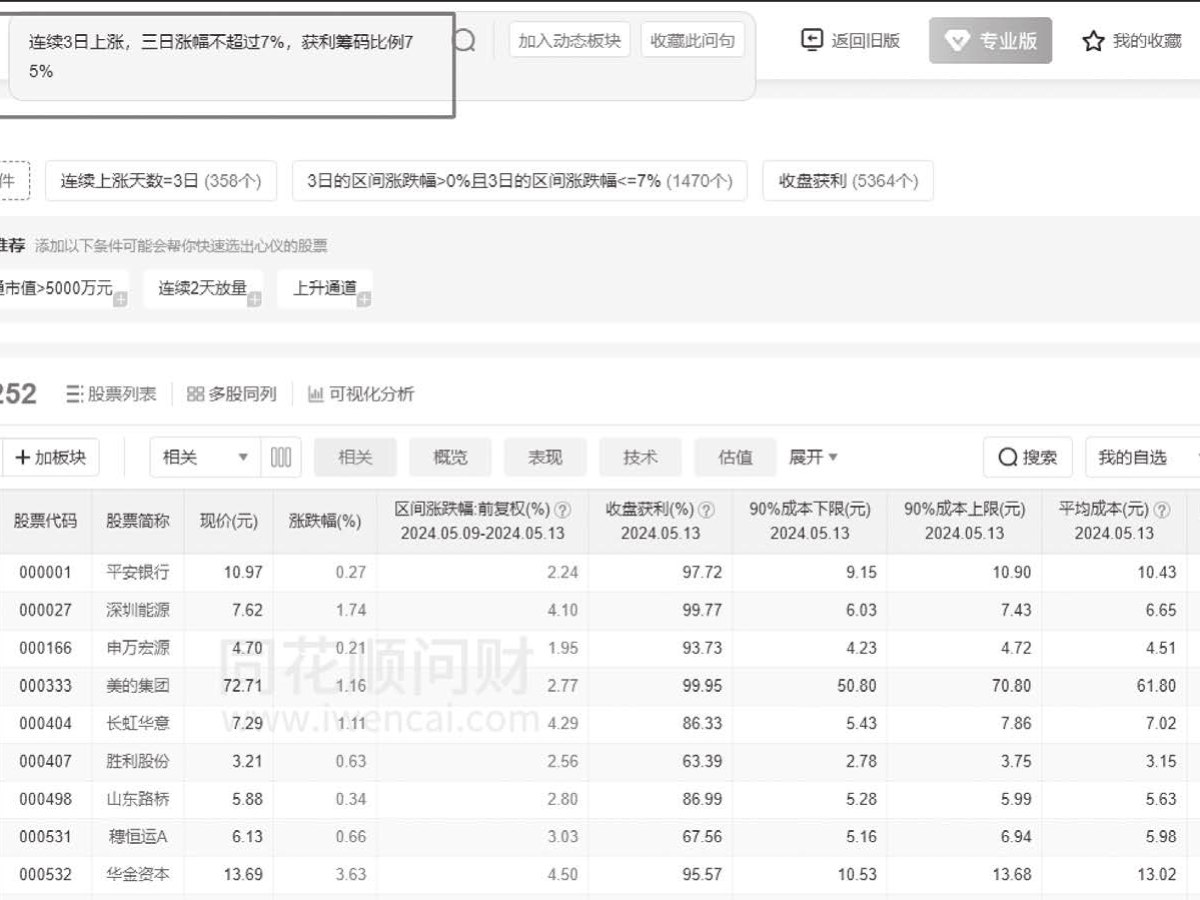Open stock 穗恒运A

click(138, 836)
